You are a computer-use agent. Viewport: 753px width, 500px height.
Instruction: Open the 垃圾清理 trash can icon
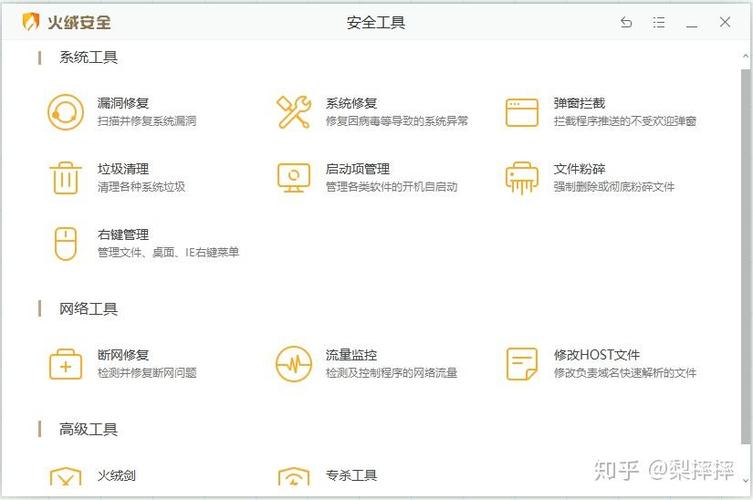65,178
